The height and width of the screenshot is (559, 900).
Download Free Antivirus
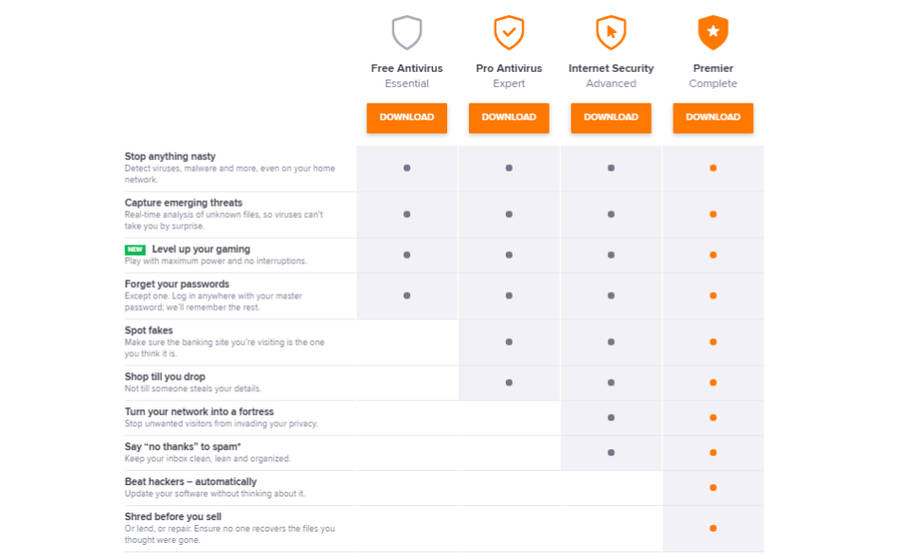pyautogui.click(x=406, y=118)
